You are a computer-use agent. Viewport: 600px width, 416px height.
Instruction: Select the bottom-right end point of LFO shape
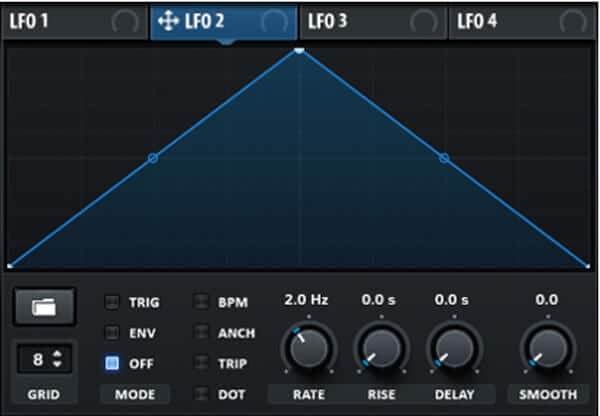click(588, 266)
